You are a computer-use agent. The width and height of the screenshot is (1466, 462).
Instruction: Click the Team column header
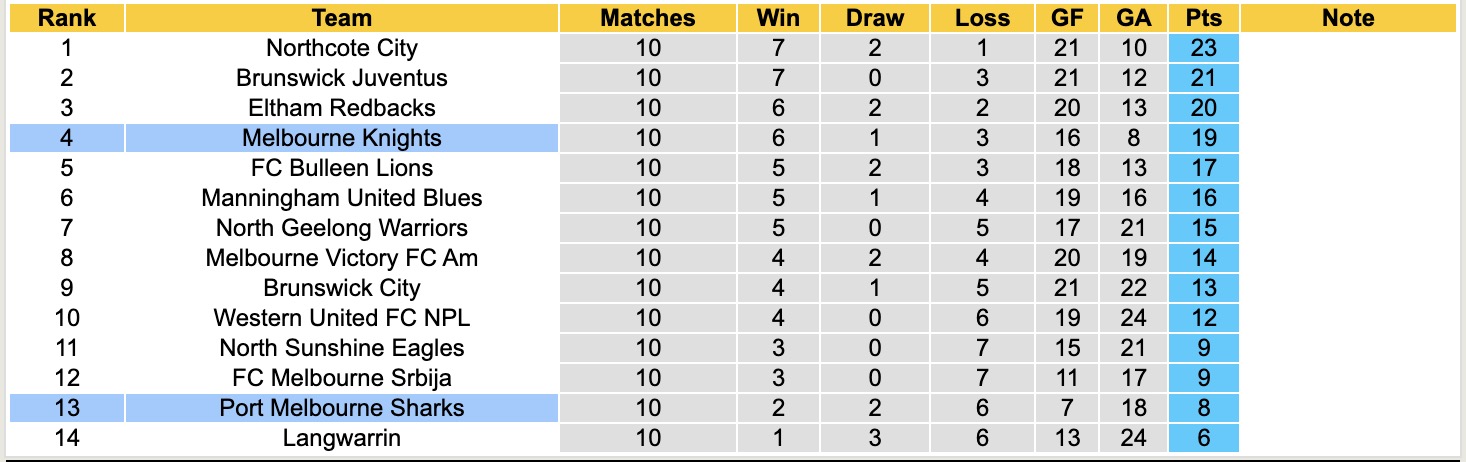pyautogui.click(x=341, y=18)
